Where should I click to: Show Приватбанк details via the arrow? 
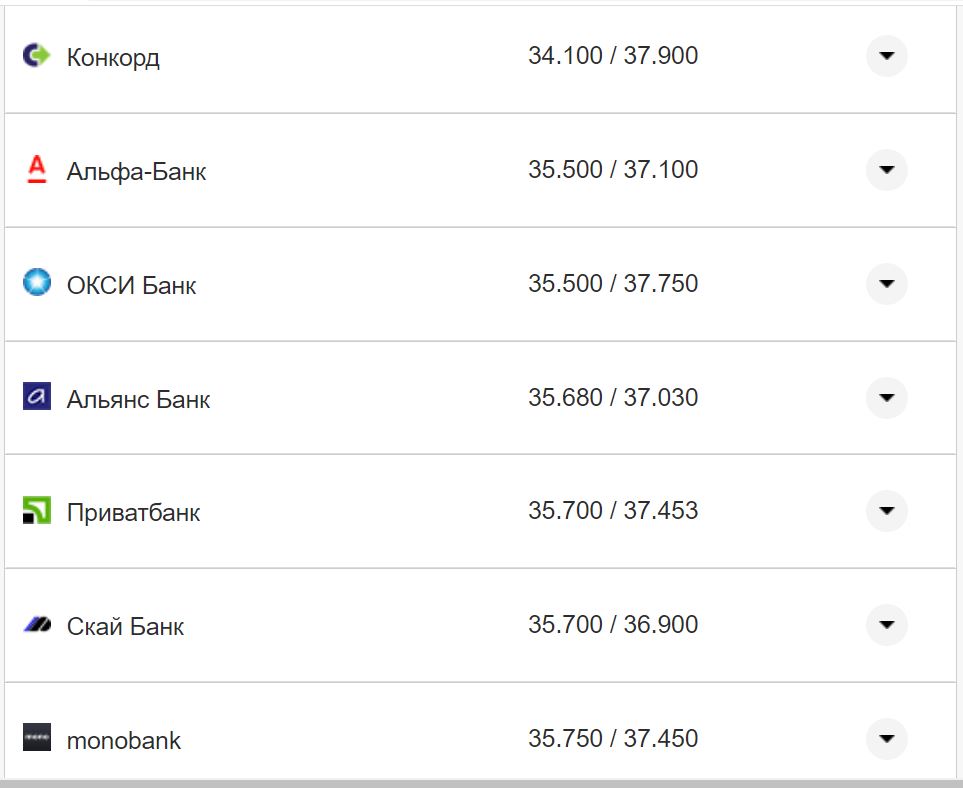pos(886,511)
